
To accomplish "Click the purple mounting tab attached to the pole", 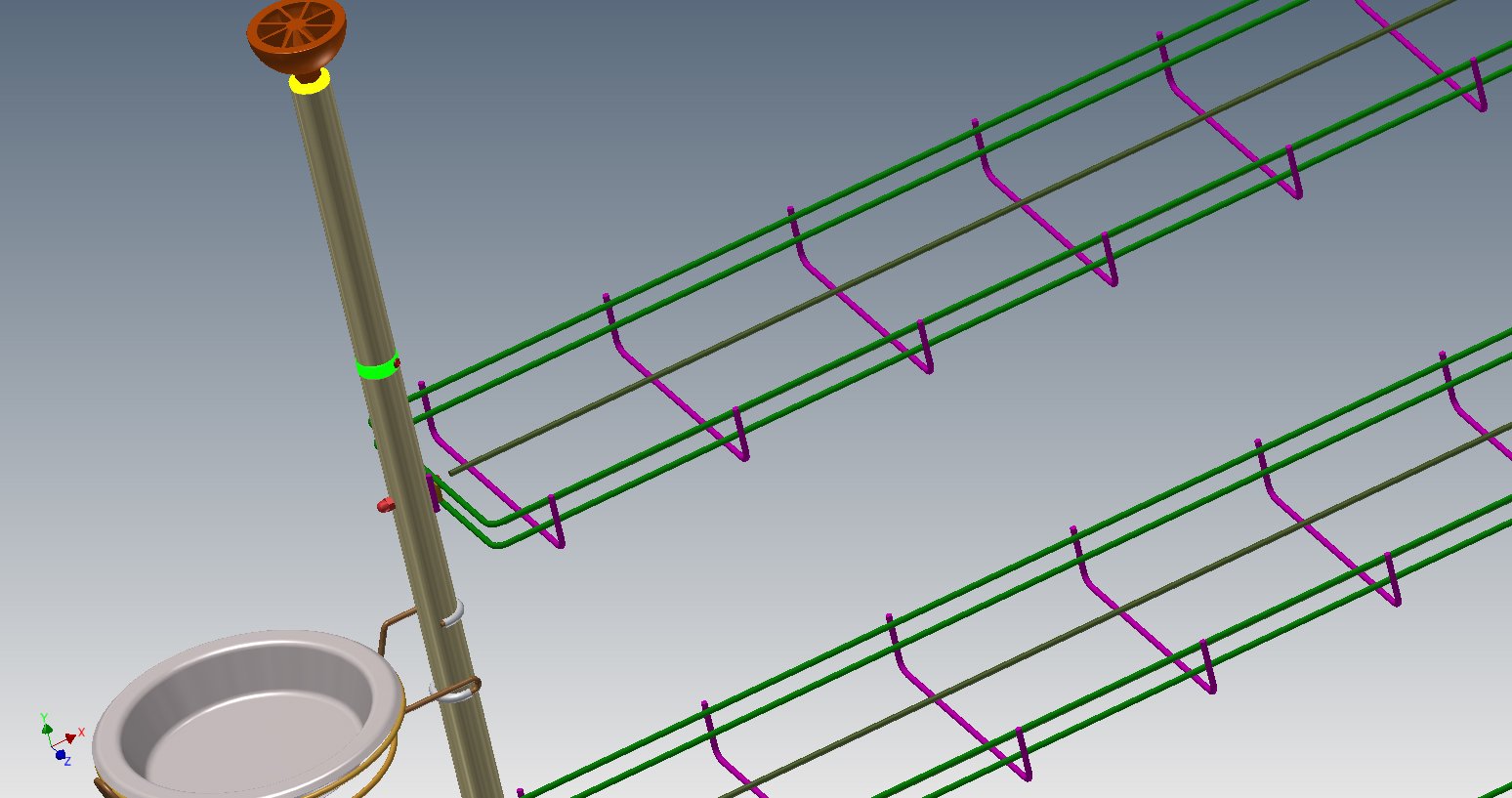I will [433, 491].
